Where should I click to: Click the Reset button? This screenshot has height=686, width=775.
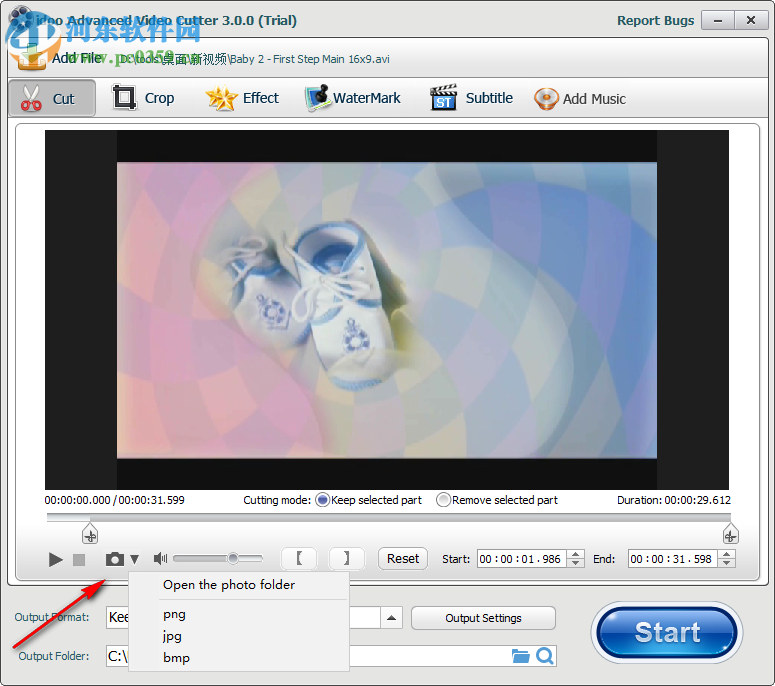point(403,558)
